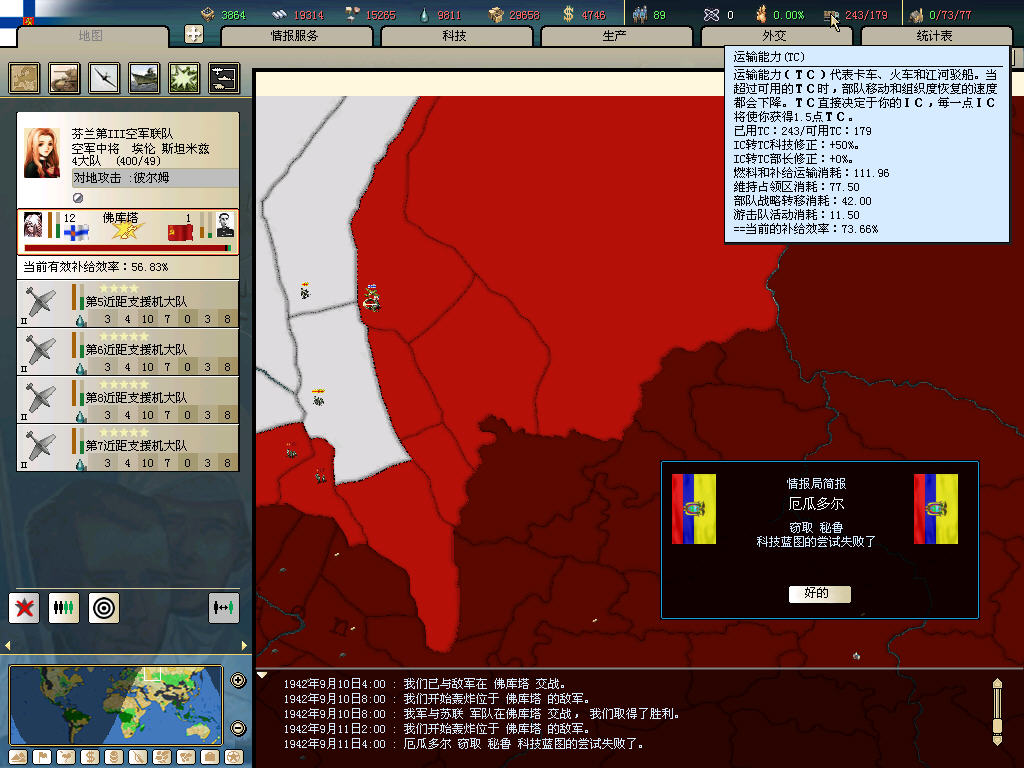Zoom out the minimap with minus

pyautogui.click(x=238, y=728)
